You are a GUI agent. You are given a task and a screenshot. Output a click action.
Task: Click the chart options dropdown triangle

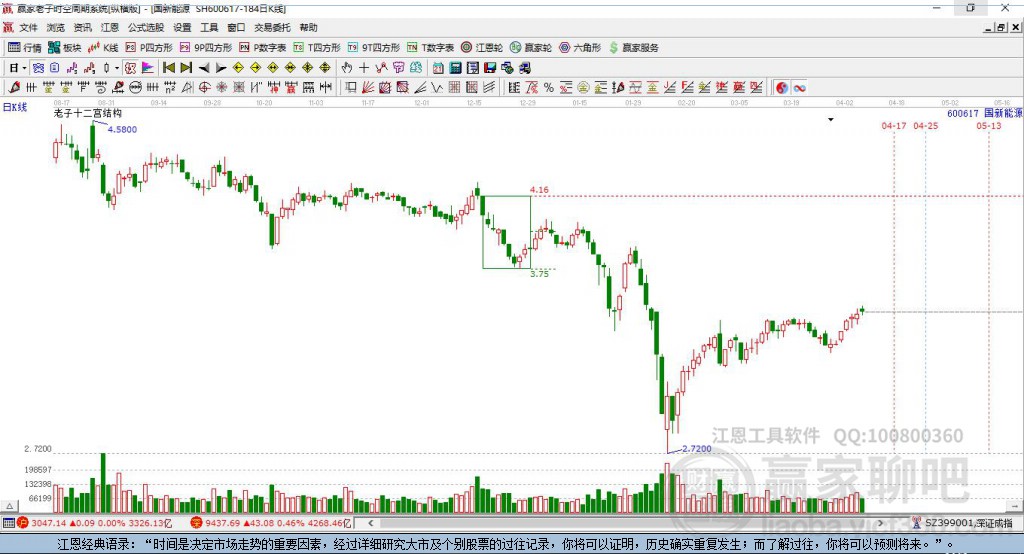831,120
